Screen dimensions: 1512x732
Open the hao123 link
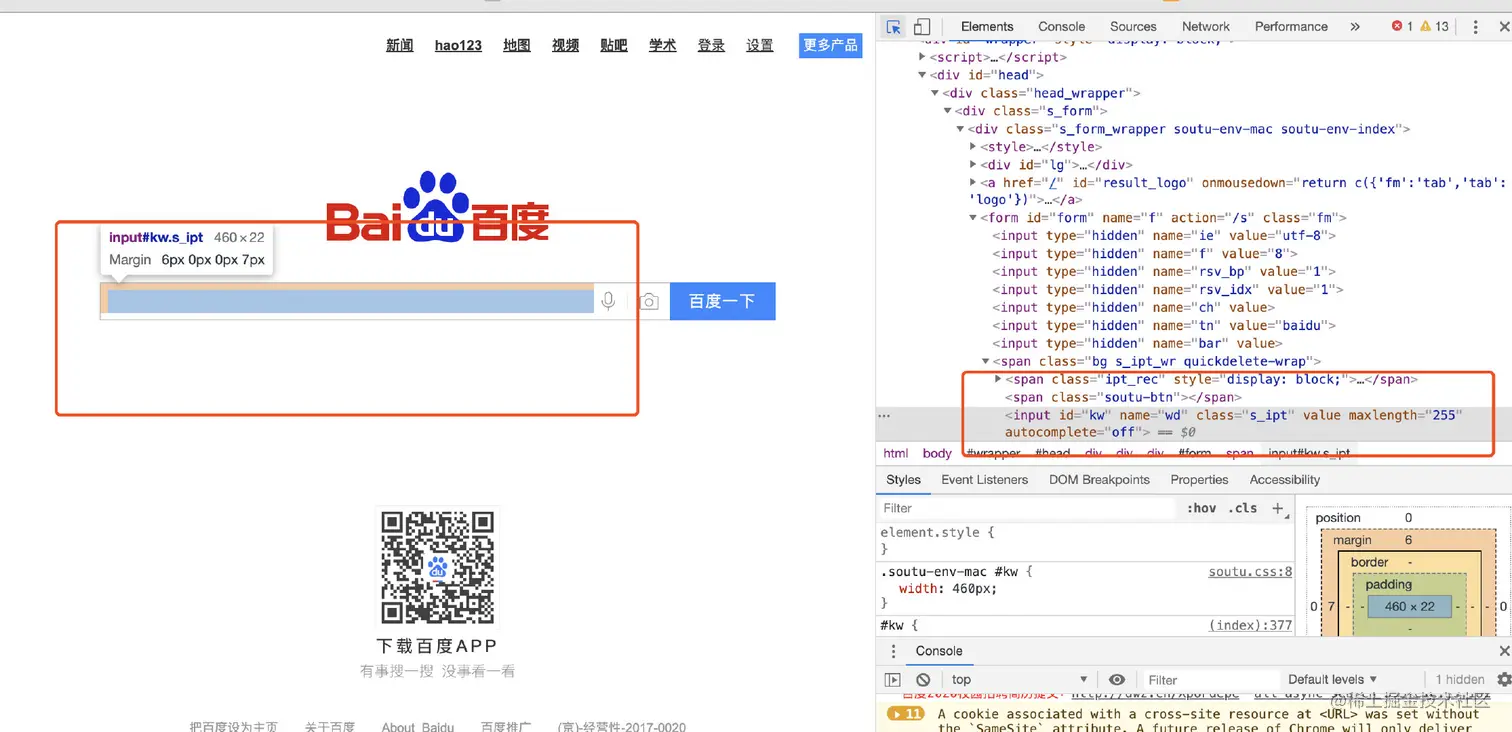(458, 45)
